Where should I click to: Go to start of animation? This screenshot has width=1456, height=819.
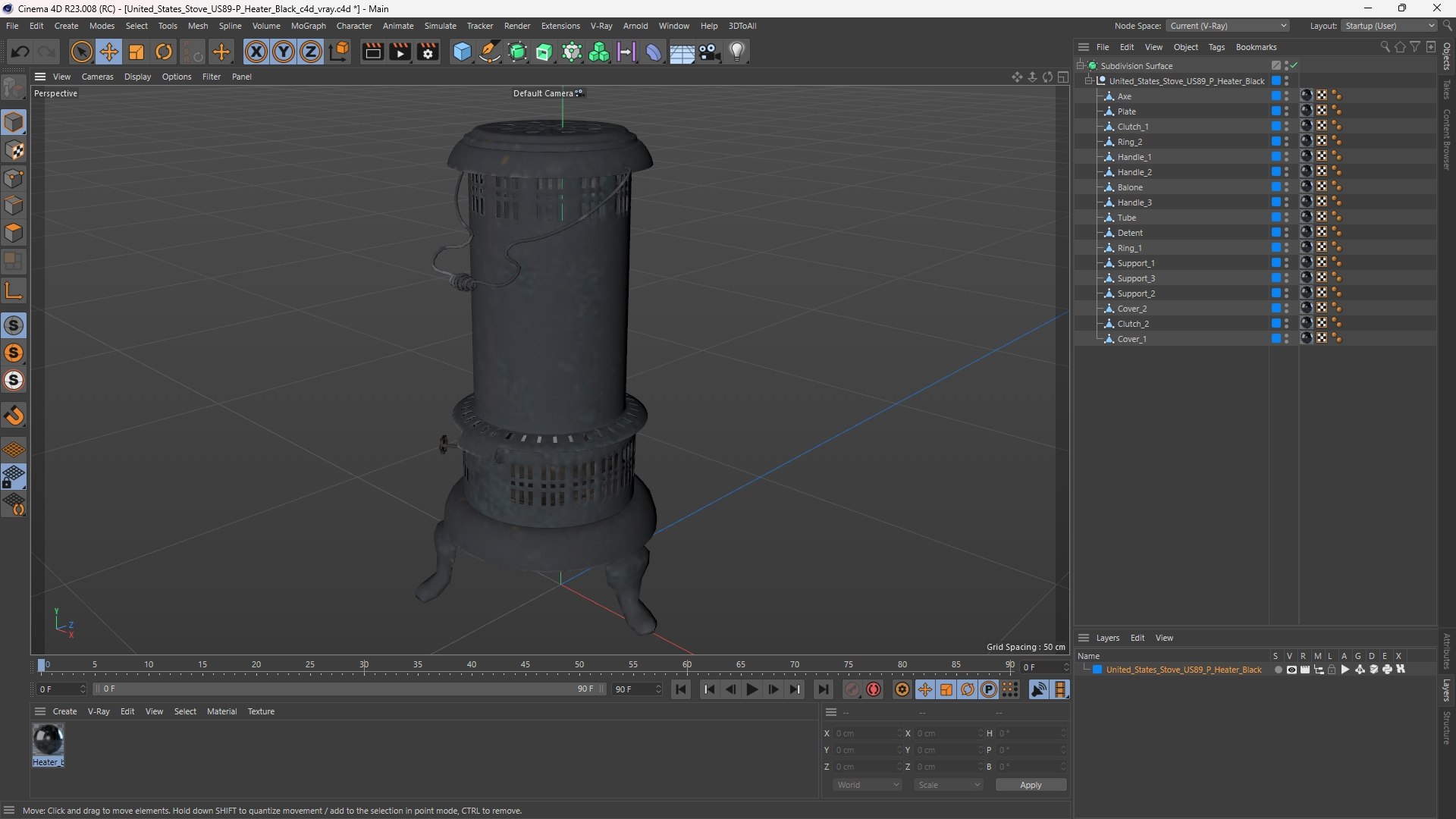click(681, 689)
